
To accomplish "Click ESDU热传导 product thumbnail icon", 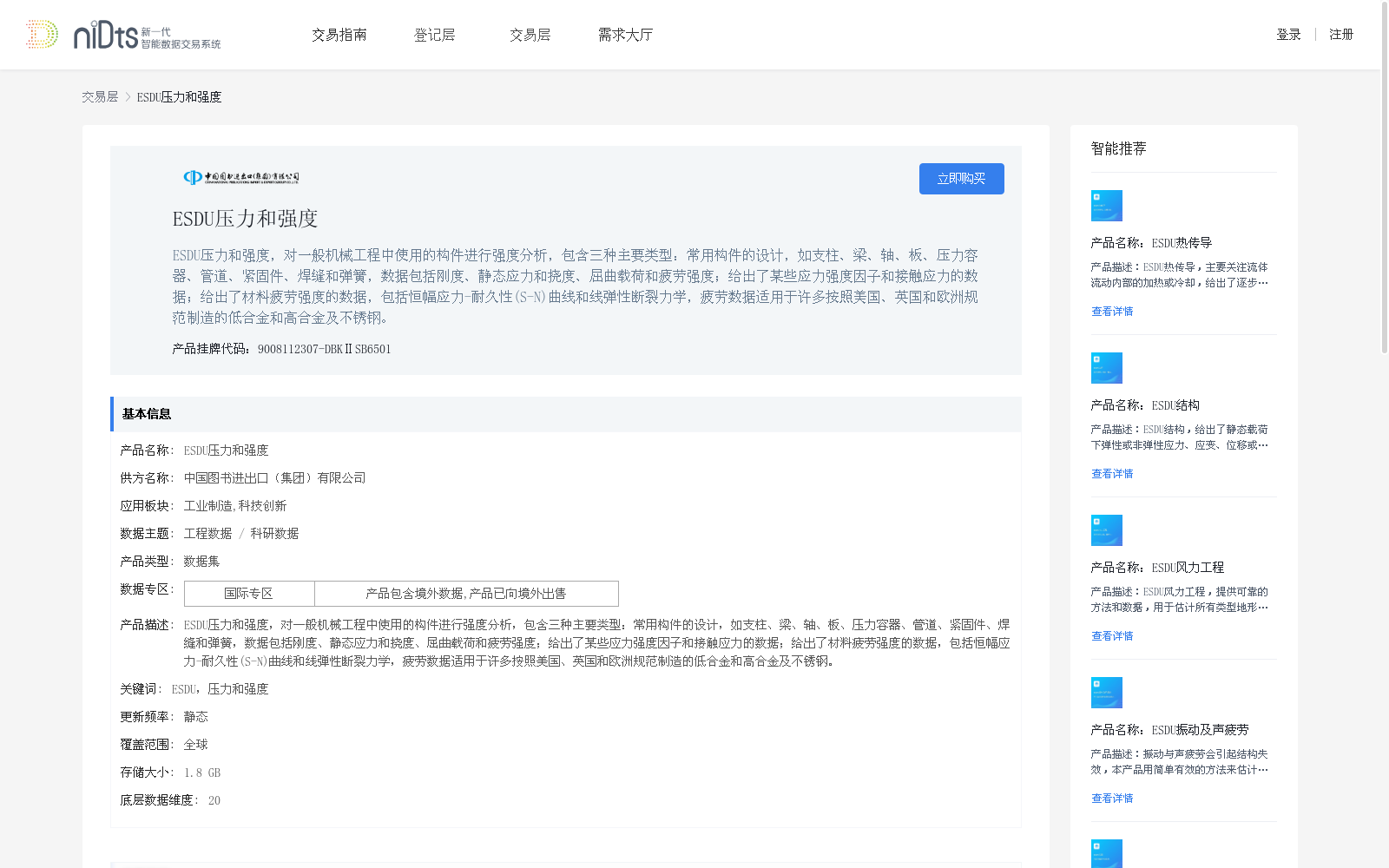I will [1107, 206].
